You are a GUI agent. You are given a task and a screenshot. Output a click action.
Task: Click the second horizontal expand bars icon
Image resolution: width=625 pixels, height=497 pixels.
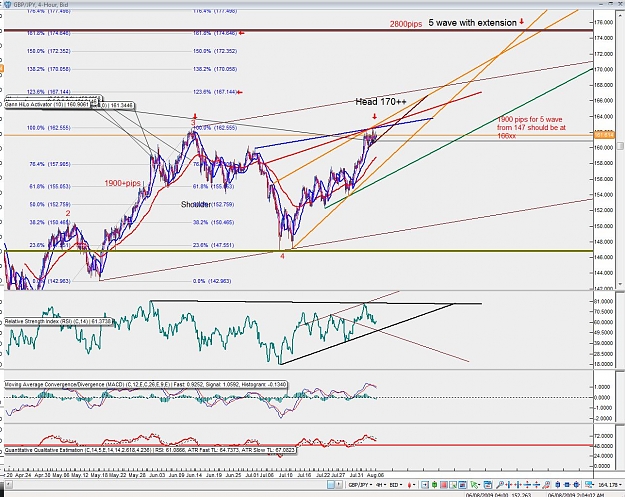517,485
